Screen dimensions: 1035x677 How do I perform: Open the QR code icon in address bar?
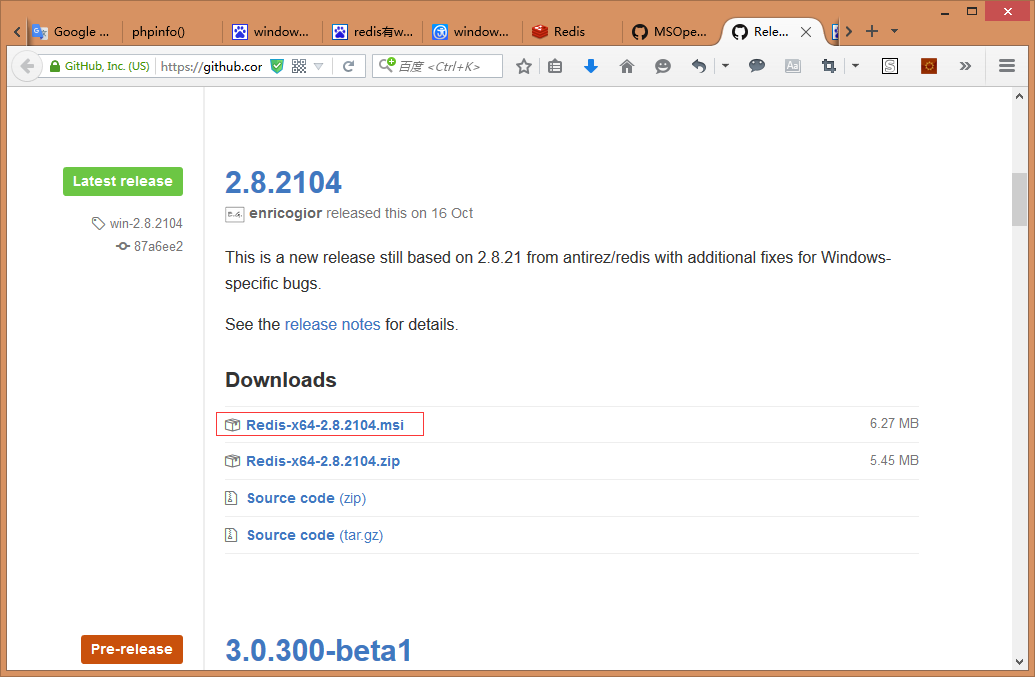(x=299, y=66)
